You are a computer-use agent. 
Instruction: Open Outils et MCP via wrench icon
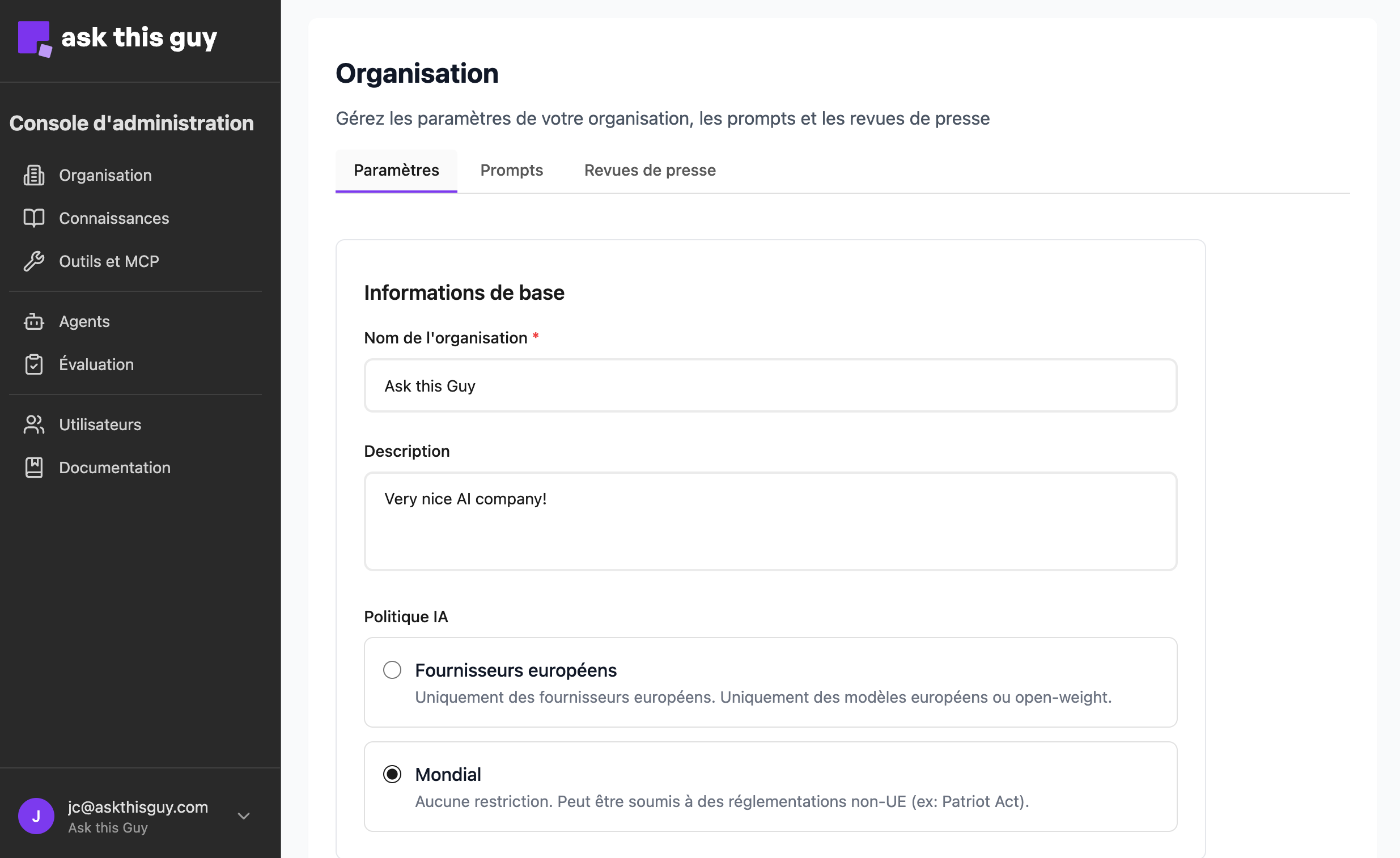tap(33, 261)
